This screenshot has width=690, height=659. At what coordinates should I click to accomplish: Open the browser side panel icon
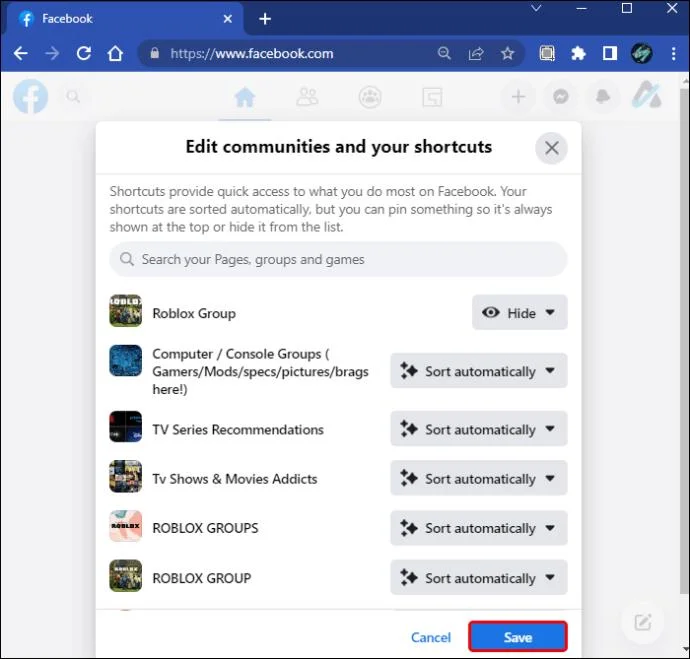pos(610,54)
